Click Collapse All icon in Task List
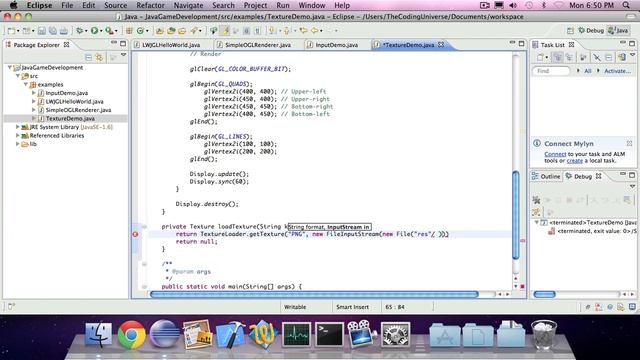This screenshot has width=640, height=360. point(609,58)
